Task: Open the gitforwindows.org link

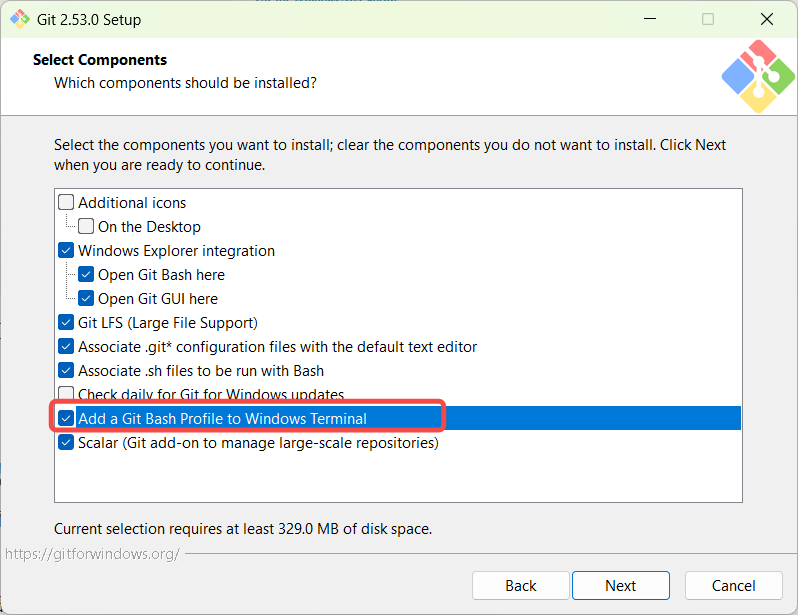Action: coord(92,553)
